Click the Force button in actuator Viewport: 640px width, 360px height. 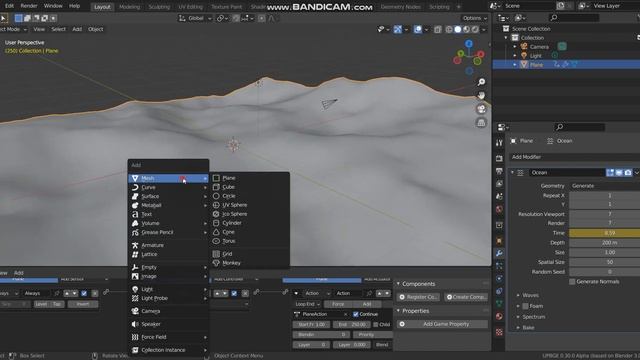pyautogui.click(x=338, y=304)
